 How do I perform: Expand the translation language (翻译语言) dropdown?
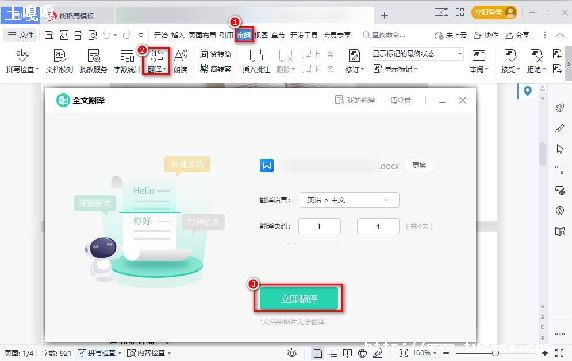click(349, 200)
